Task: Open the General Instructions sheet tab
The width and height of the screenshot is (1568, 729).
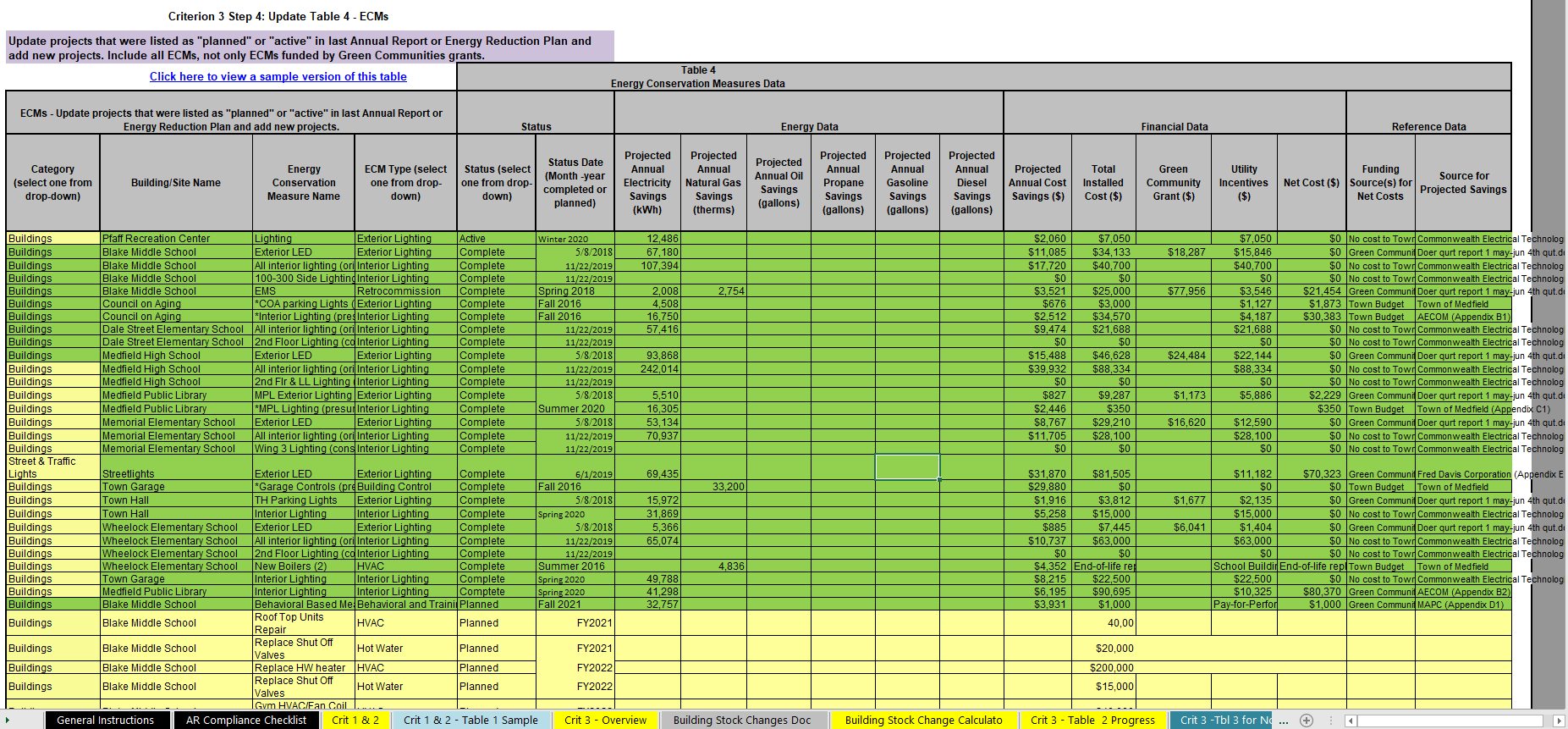Action: click(106, 721)
